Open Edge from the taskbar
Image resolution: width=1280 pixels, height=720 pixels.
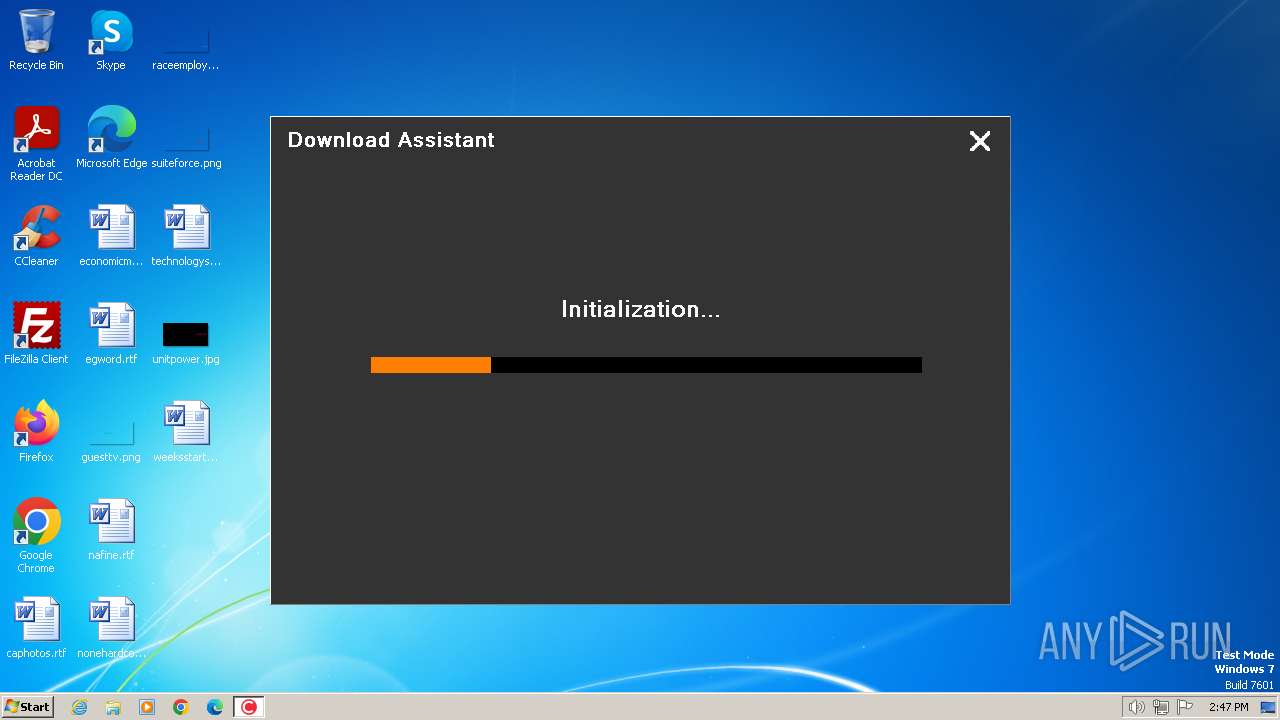[215, 707]
